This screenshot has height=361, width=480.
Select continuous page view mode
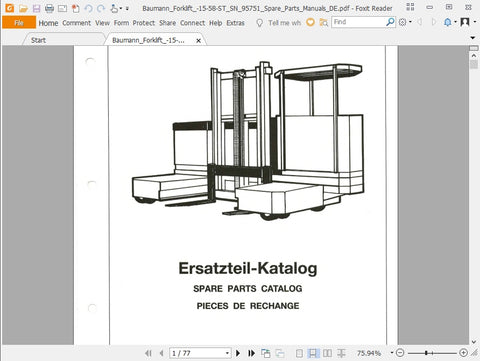313,353
